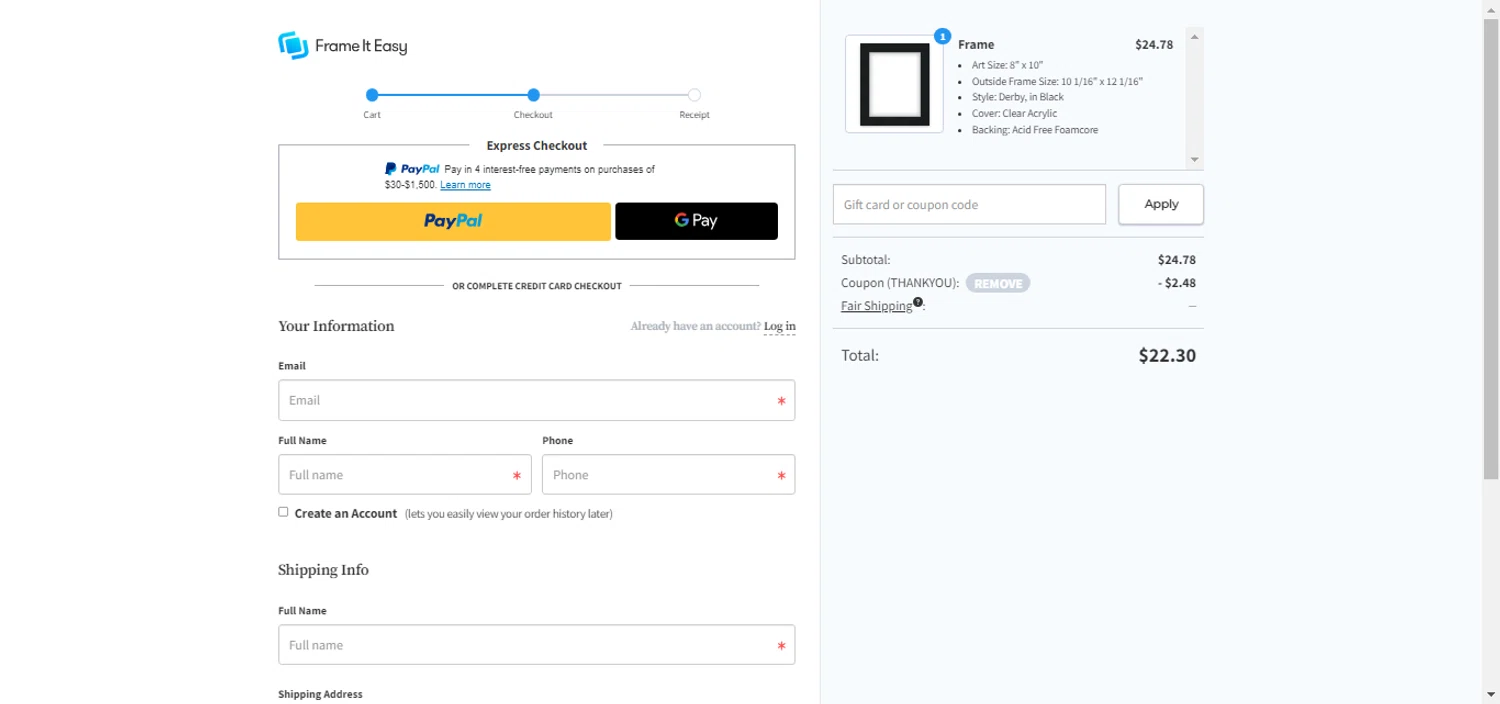Click the Style: Derby, in Black text
The height and width of the screenshot is (704, 1500).
tap(1017, 97)
